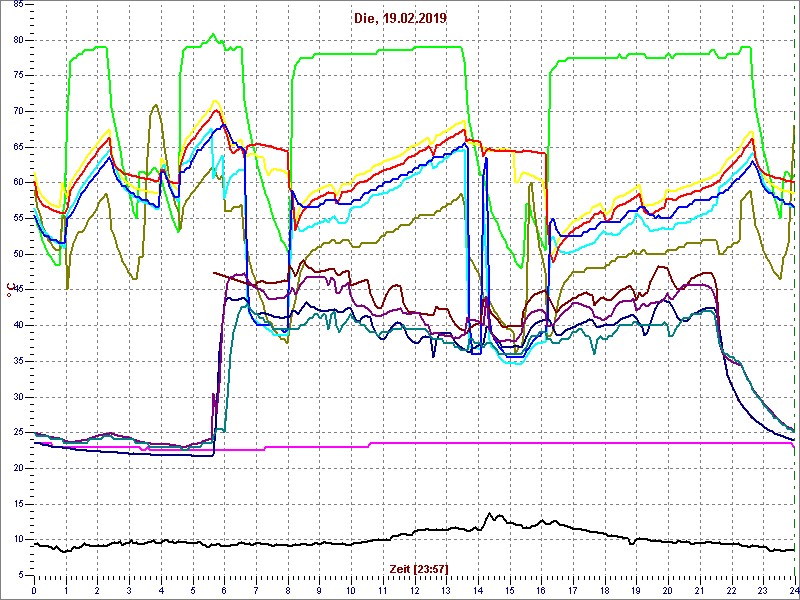Click the chart title 'Die, 19.02.2019'
The image size is (800, 600).
pos(401,19)
